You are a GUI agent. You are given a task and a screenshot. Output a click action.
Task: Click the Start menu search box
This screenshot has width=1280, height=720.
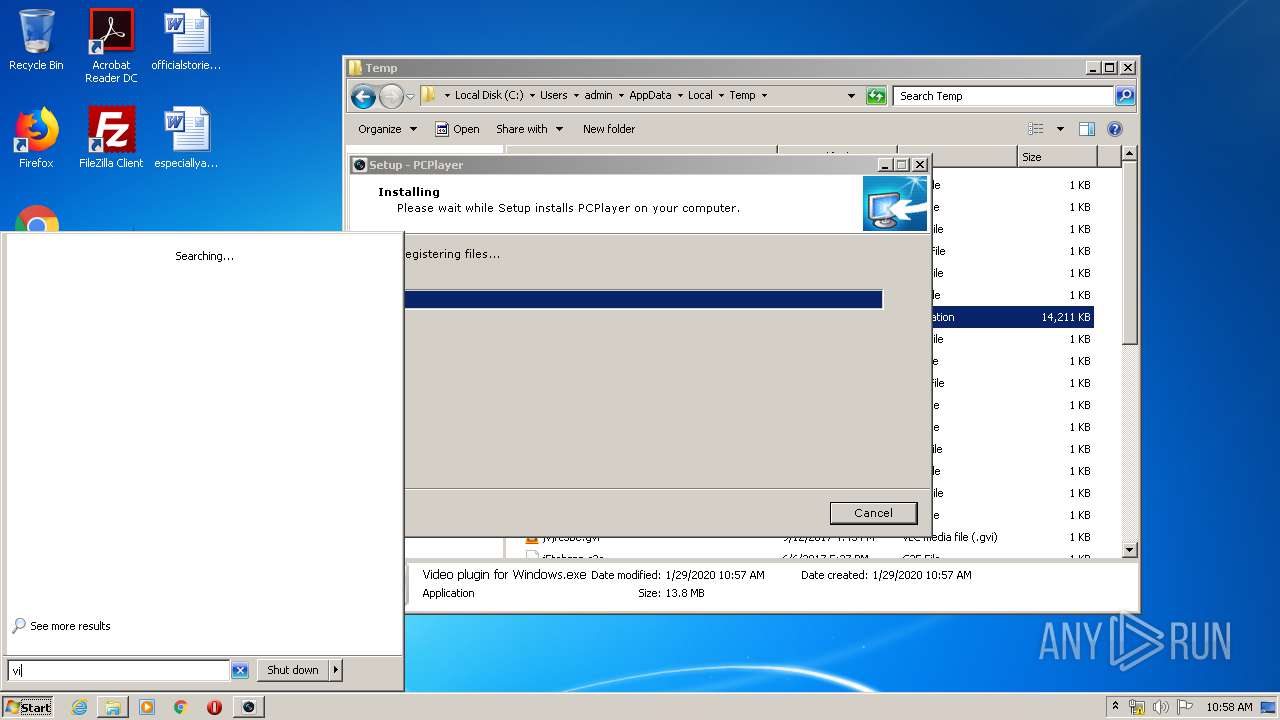coord(120,670)
